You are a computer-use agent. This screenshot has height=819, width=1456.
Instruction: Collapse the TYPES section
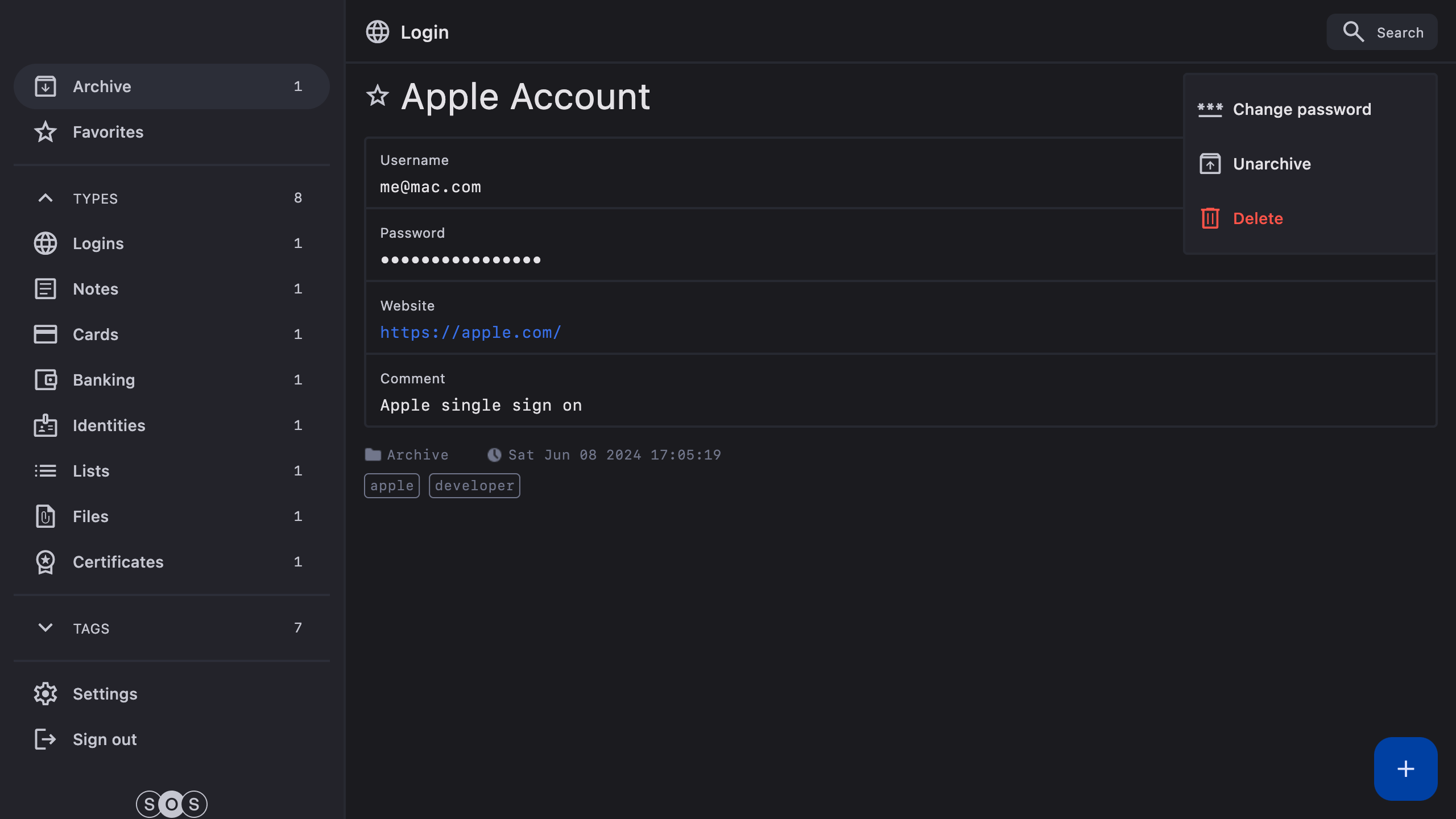[45, 198]
